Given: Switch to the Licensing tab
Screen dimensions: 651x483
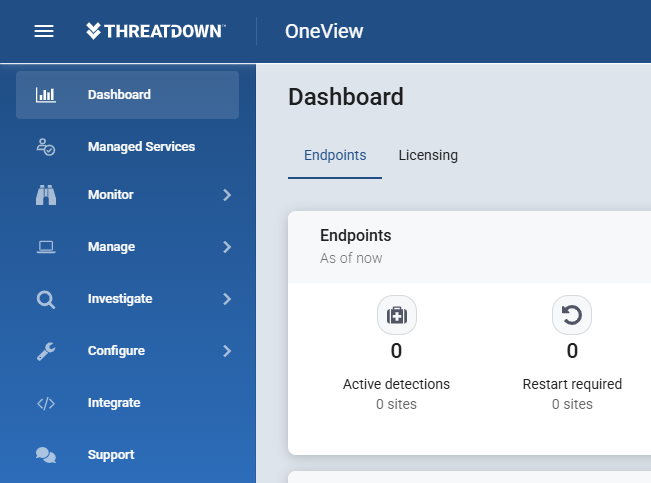Looking at the screenshot, I should click(428, 156).
